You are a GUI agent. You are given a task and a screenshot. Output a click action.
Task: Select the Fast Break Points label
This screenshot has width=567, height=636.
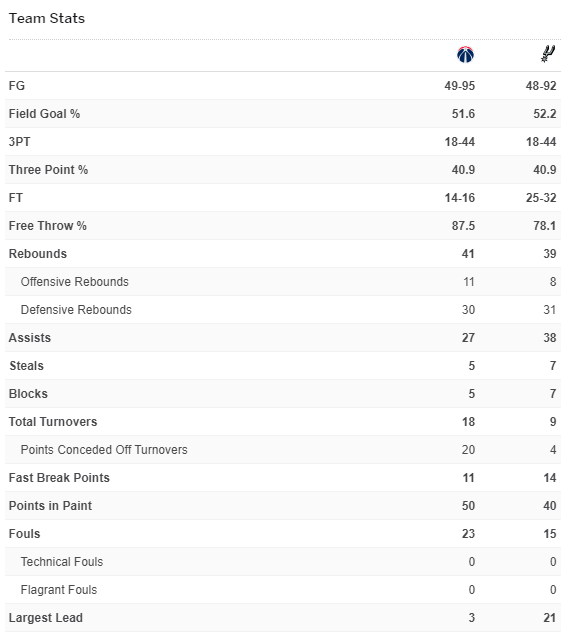coord(59,477)
